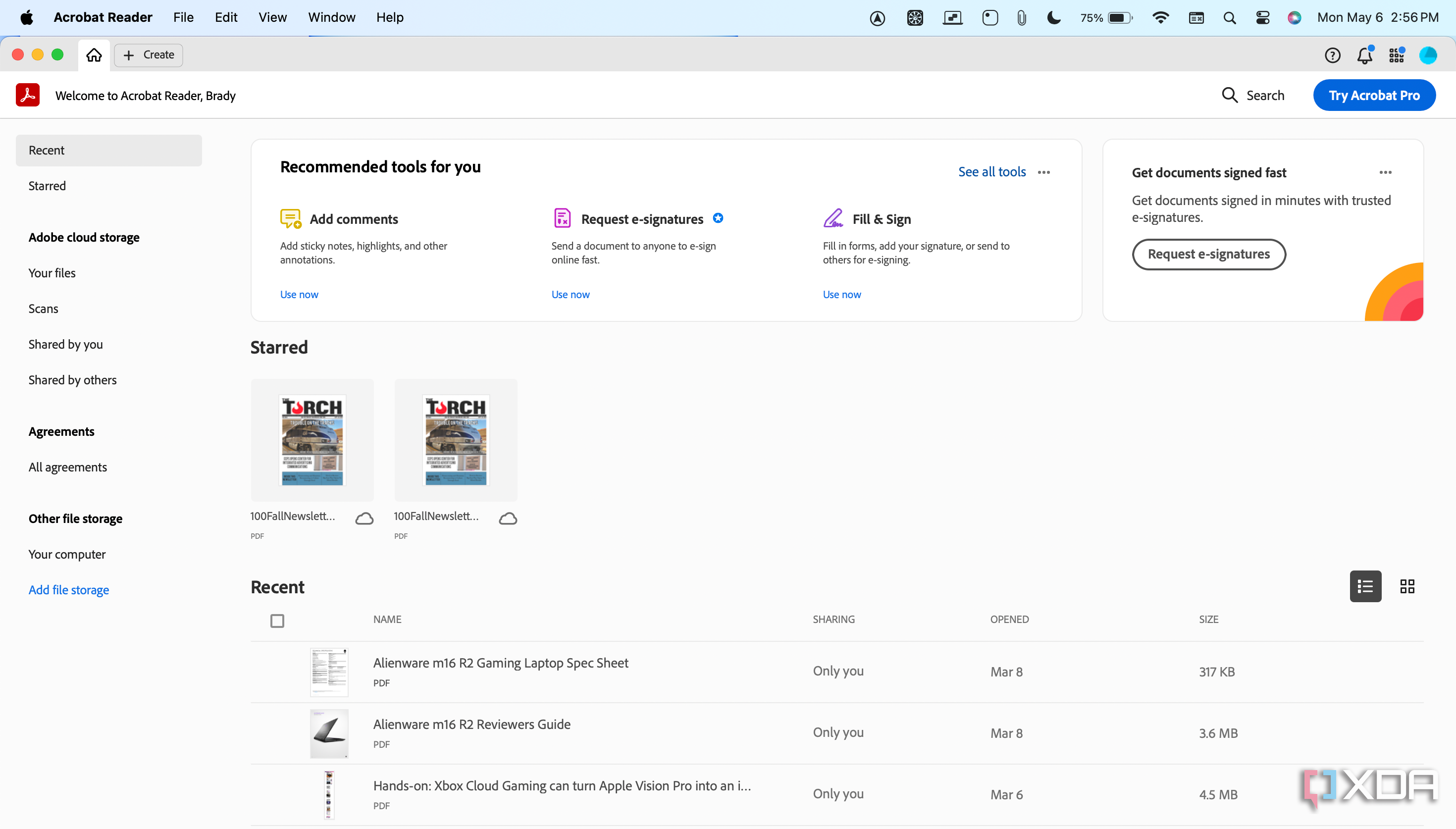Click Reviewers Guide laptop thumbnail
This screenshot has height=829, width=1456.
329,733
